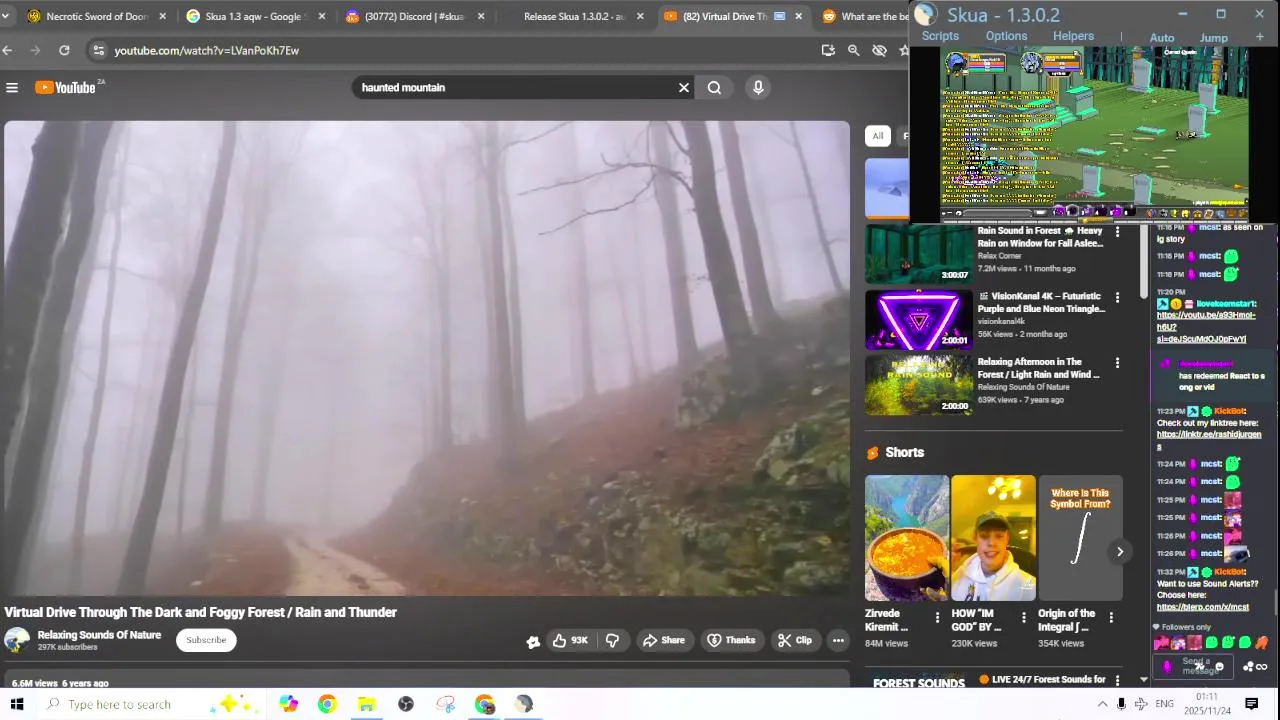
Task: Switch to Release Skua 1.3.0.2 tab
Action: coord(575,16)
